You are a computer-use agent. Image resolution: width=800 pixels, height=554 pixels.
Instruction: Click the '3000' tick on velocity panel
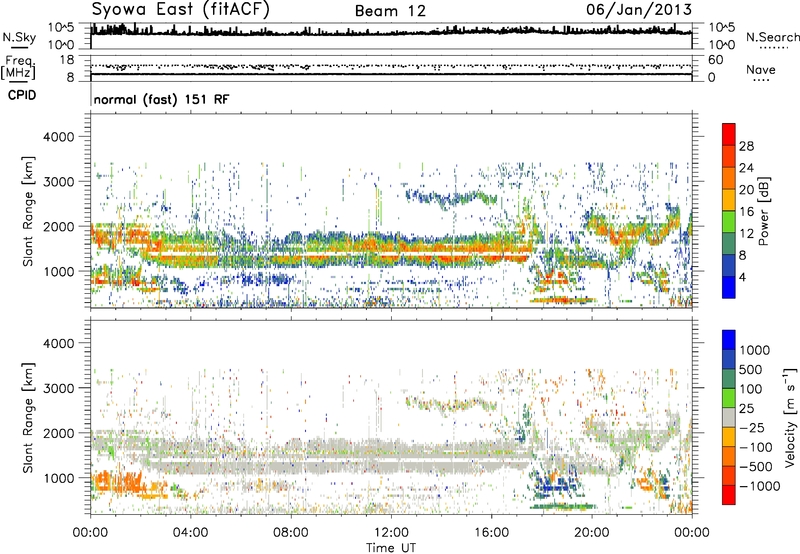58,388
